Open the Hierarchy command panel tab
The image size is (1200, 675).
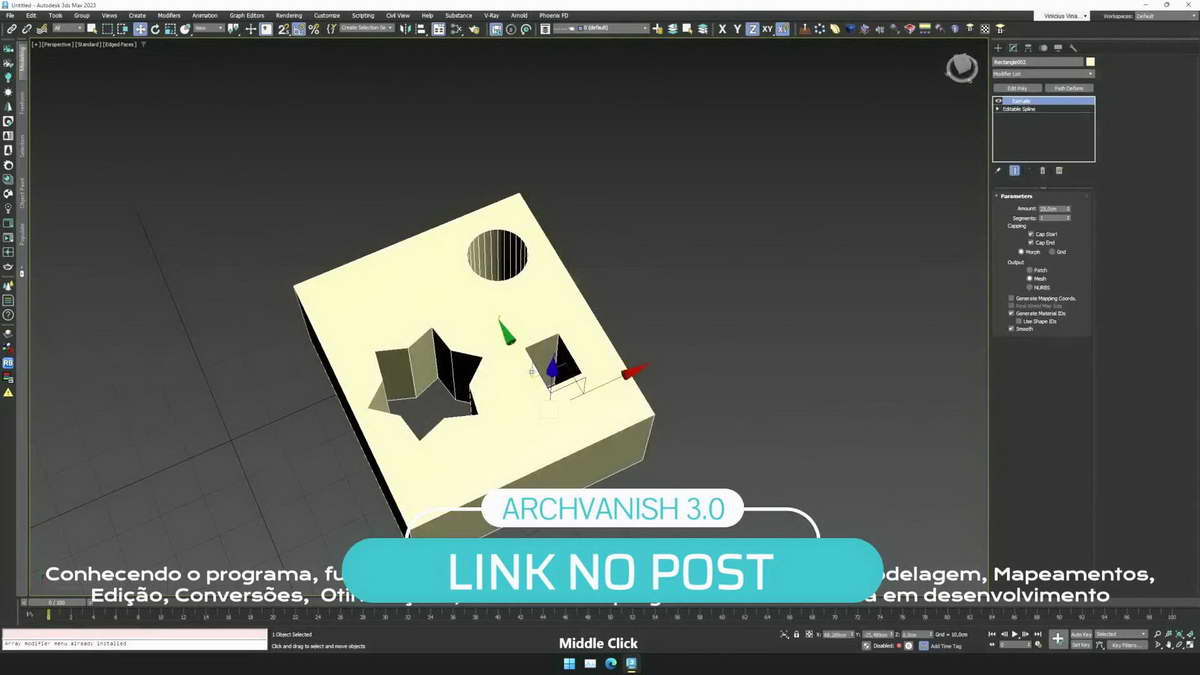1028,48
